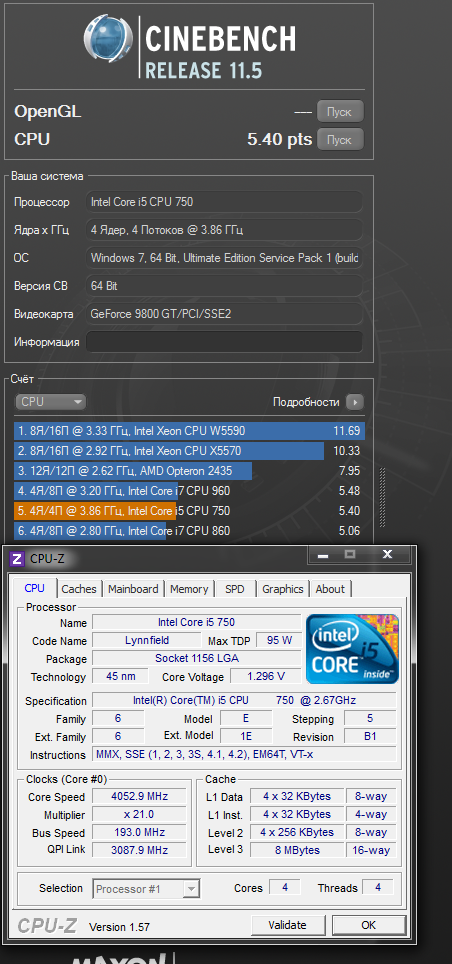Open the Mainboard tab in CPU-Z
The height and width of the screenshot is (964, 452).
point(133,589)
